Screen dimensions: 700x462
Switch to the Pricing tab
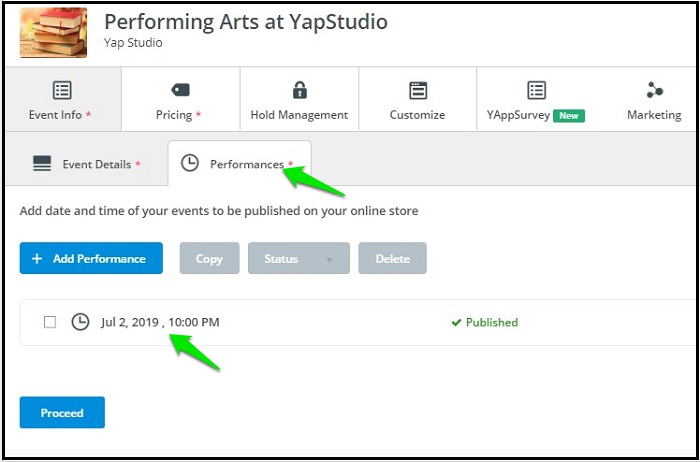pos(181,99)
